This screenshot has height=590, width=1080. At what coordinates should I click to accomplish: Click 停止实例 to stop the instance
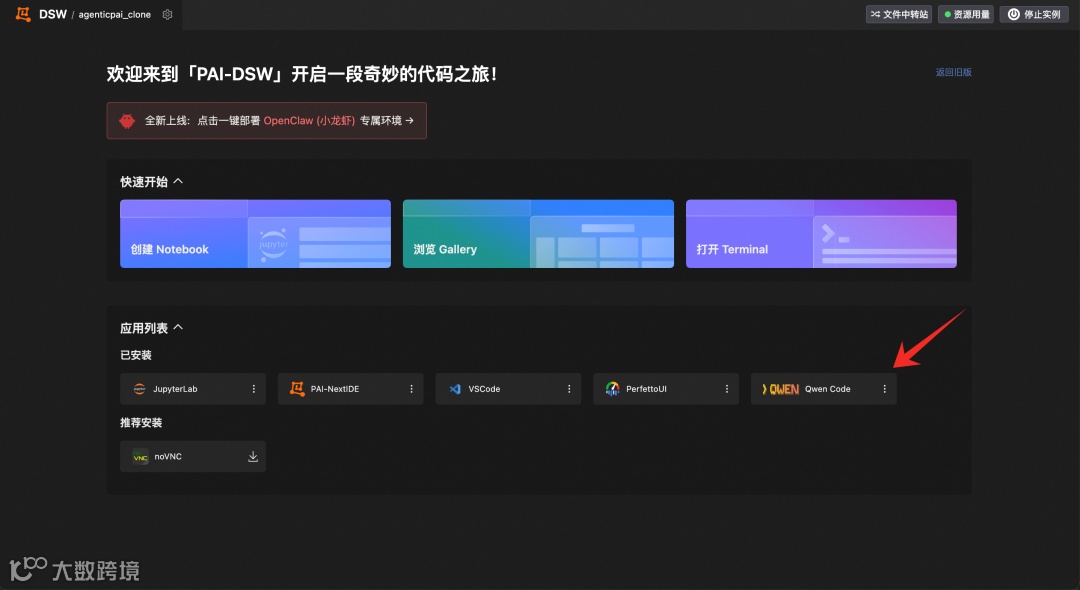tap(1034, 14)
